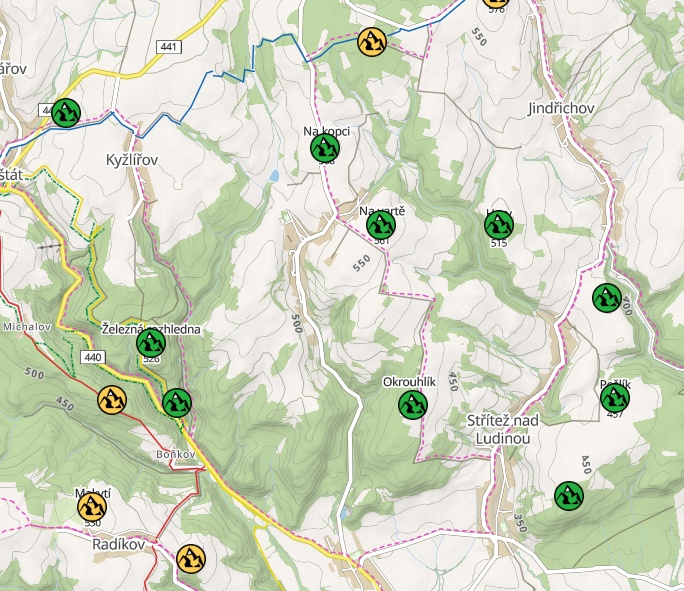The height and width of the screenshot is (591, 684).
Task: Open the Na vartě green peak marker
Action: [380, 226]
